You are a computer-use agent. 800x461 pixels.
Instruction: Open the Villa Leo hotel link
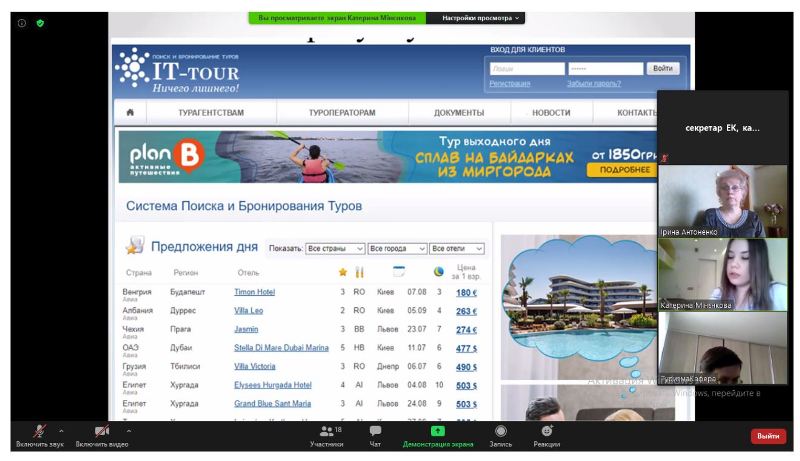pyautogui.click(x=248, y=311)
